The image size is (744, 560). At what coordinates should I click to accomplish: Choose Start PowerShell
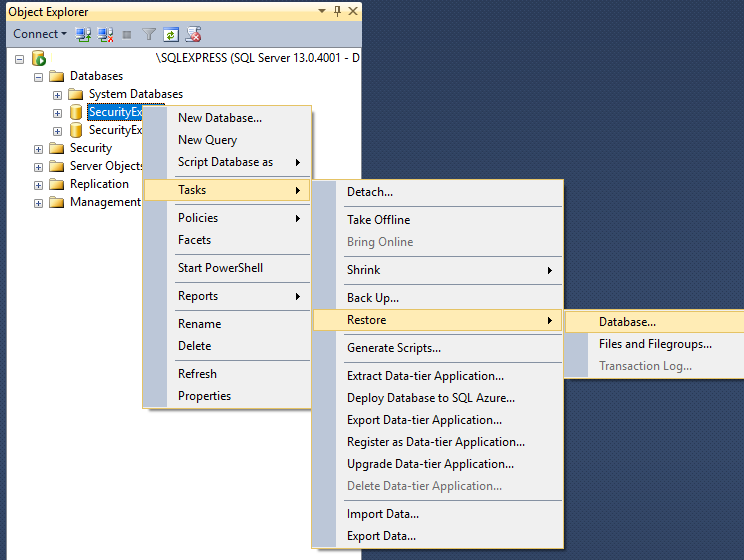227,268
